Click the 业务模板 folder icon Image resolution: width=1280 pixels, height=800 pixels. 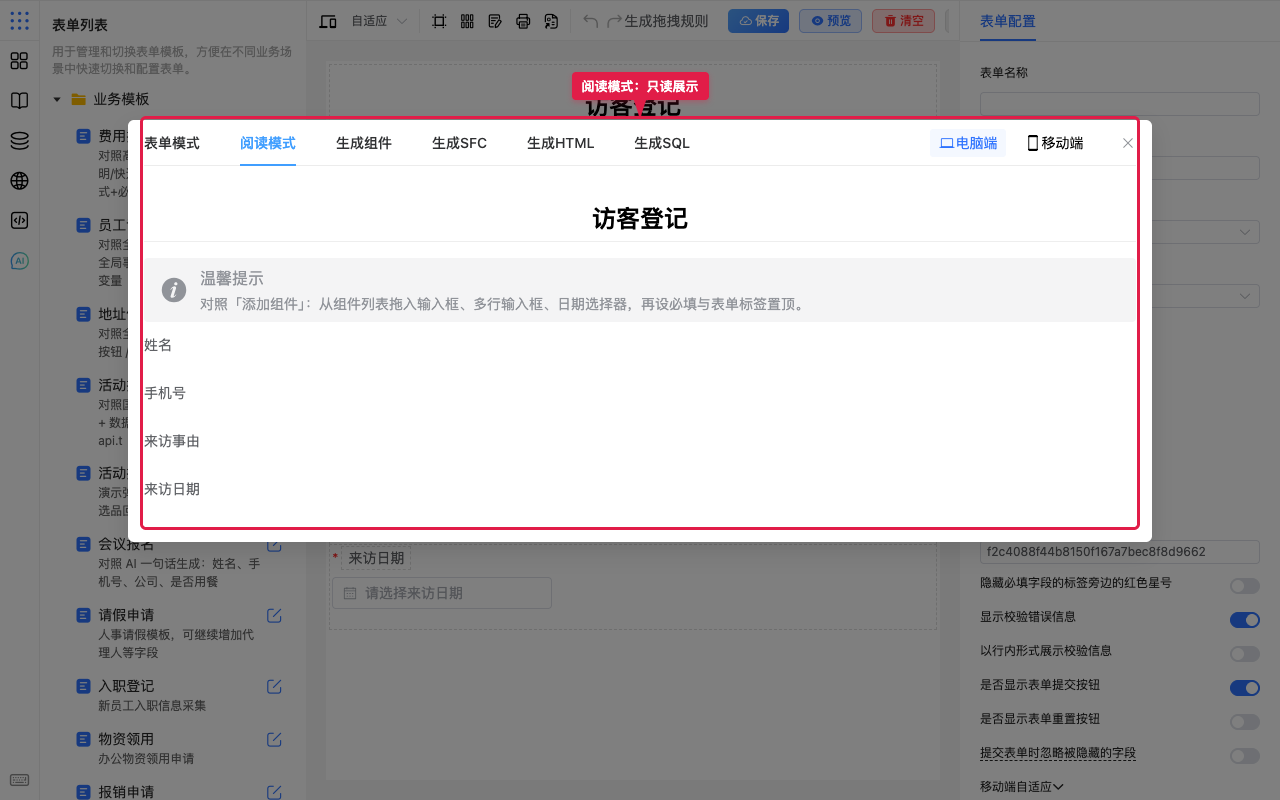(78, 99)
